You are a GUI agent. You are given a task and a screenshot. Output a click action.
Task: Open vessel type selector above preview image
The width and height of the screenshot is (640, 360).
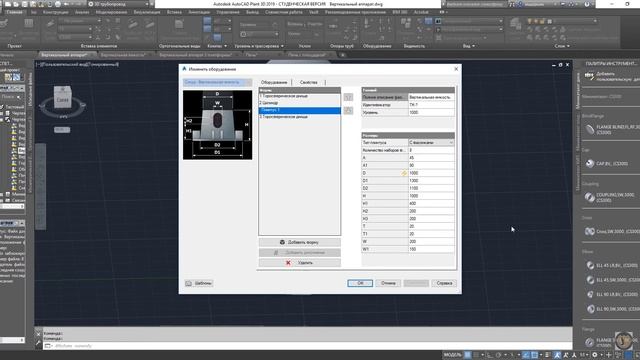(x=218, y=82)
